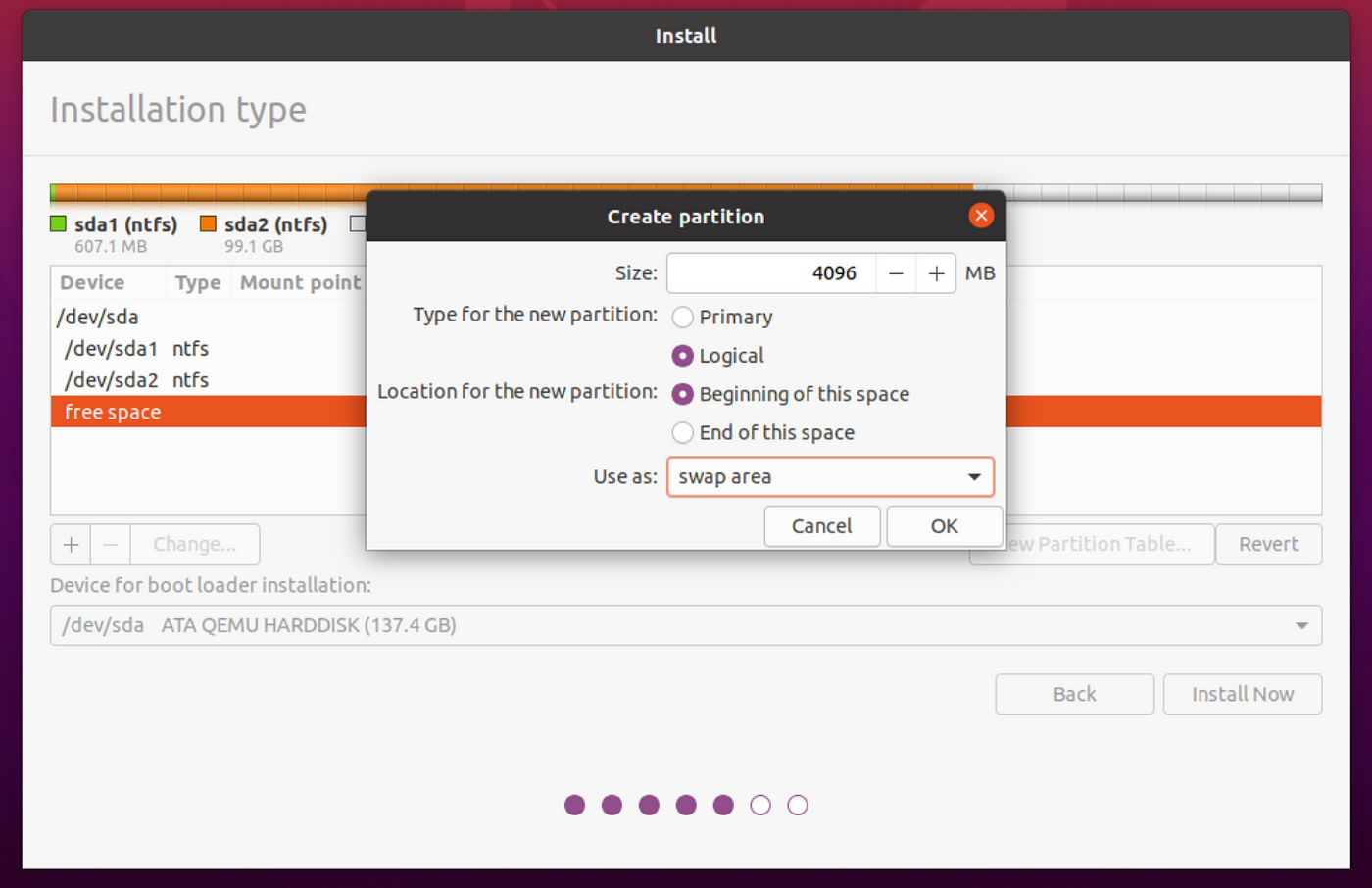Click the MB unit label beside size
Viewport: 1372px width, 888px height.
pyautogui.click(x=980, y=273)
